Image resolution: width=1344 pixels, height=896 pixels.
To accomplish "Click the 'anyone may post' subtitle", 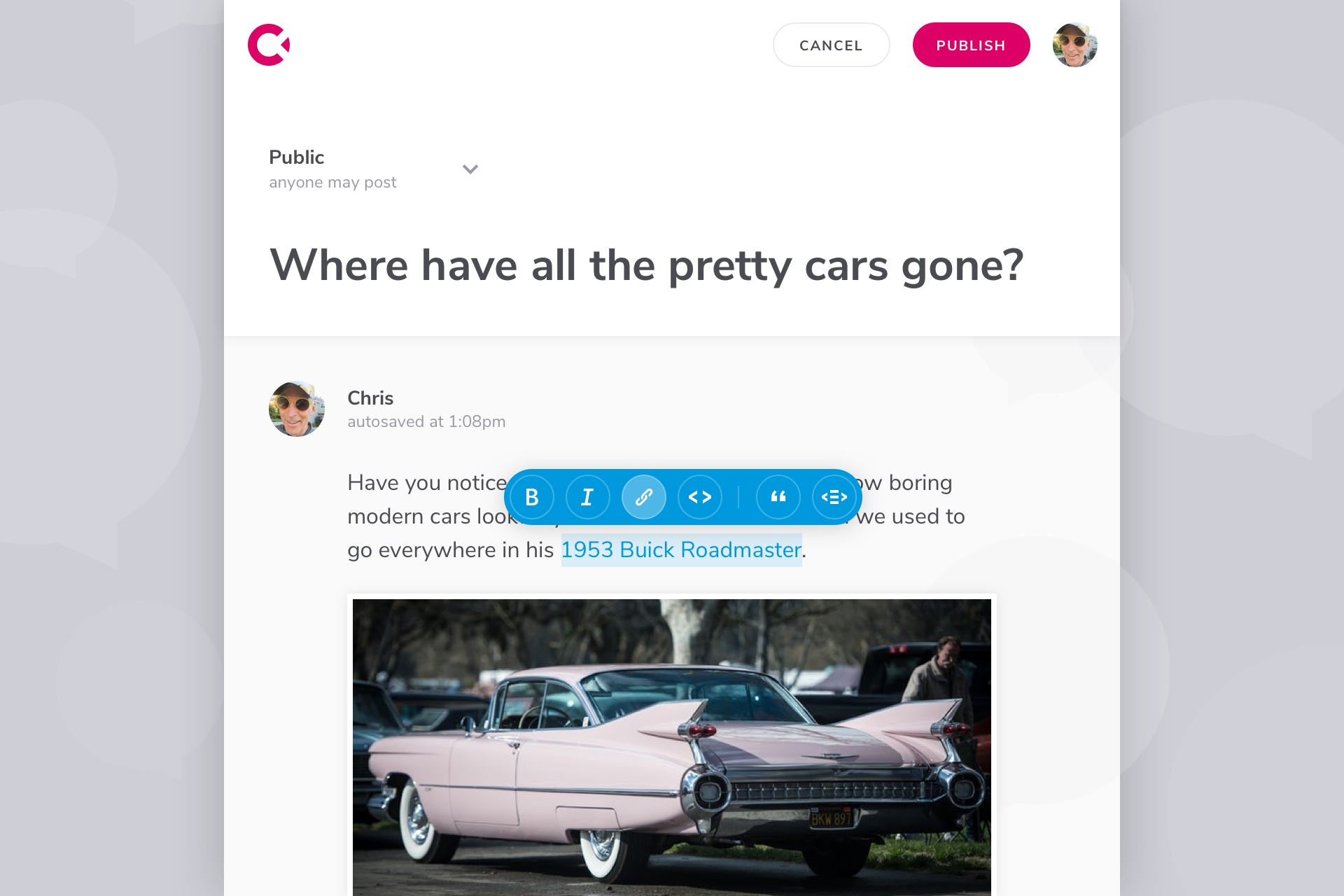I will 332,183.
